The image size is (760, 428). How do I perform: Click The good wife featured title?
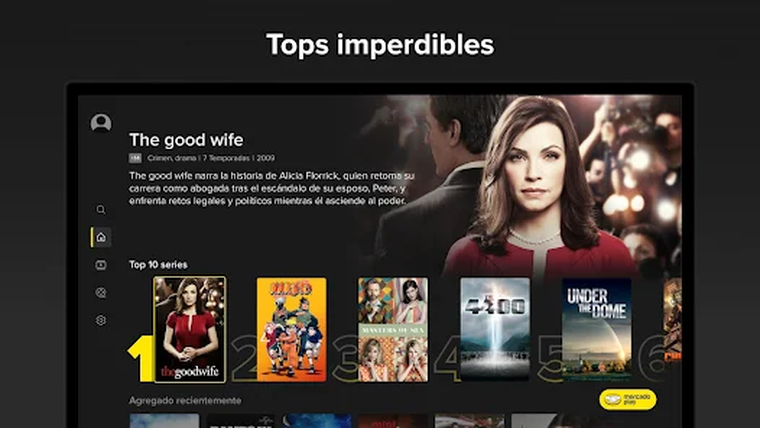(x=186, y=140)
